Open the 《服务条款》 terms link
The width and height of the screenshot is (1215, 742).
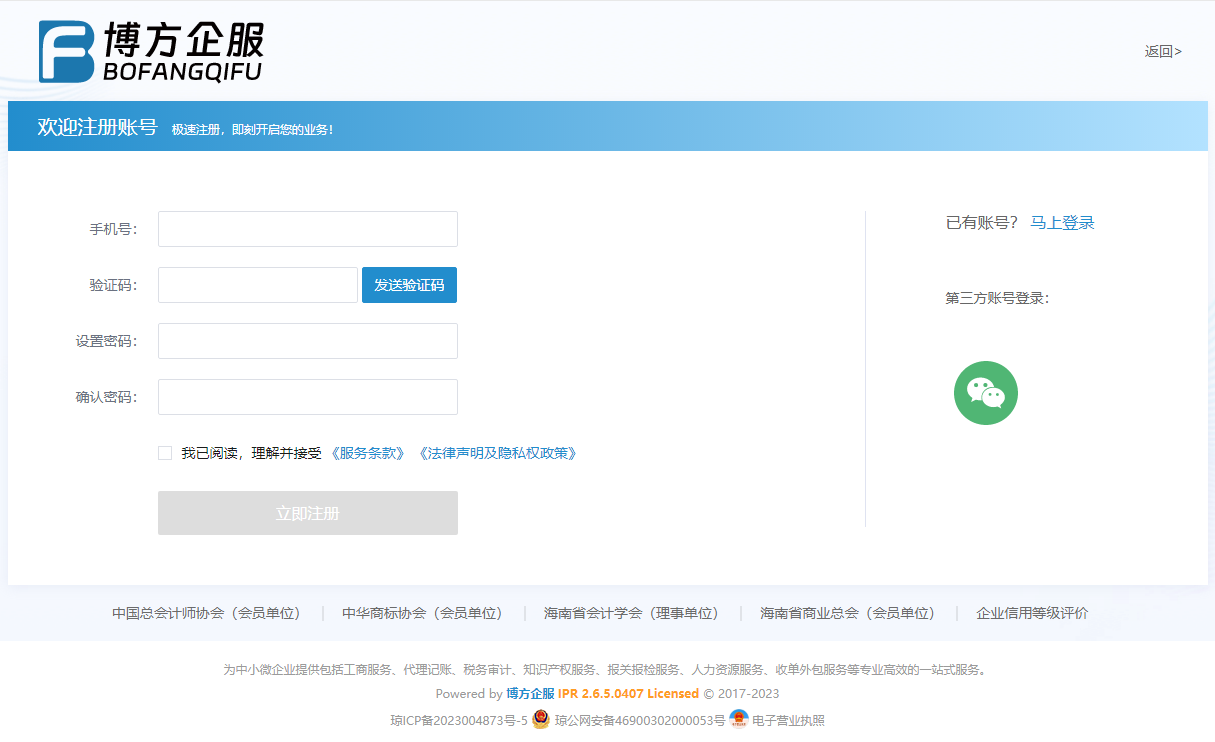pos(367,453)
